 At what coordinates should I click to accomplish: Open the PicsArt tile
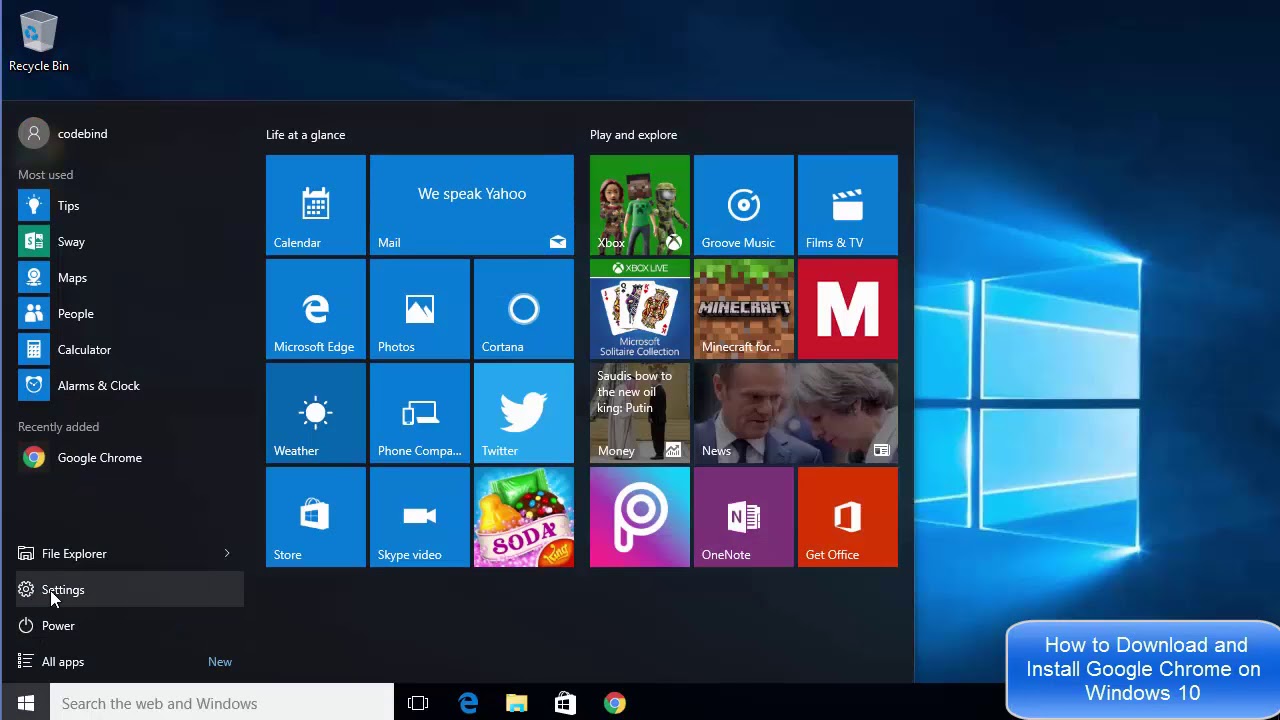[640, 517]
